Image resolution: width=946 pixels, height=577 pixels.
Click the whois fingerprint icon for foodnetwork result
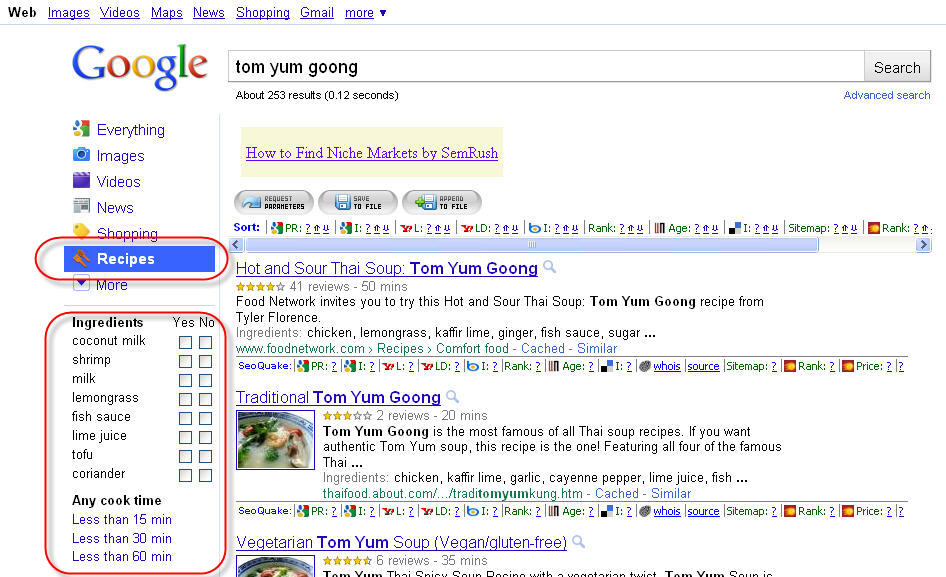pyautogui.click(x=645, y=366)
